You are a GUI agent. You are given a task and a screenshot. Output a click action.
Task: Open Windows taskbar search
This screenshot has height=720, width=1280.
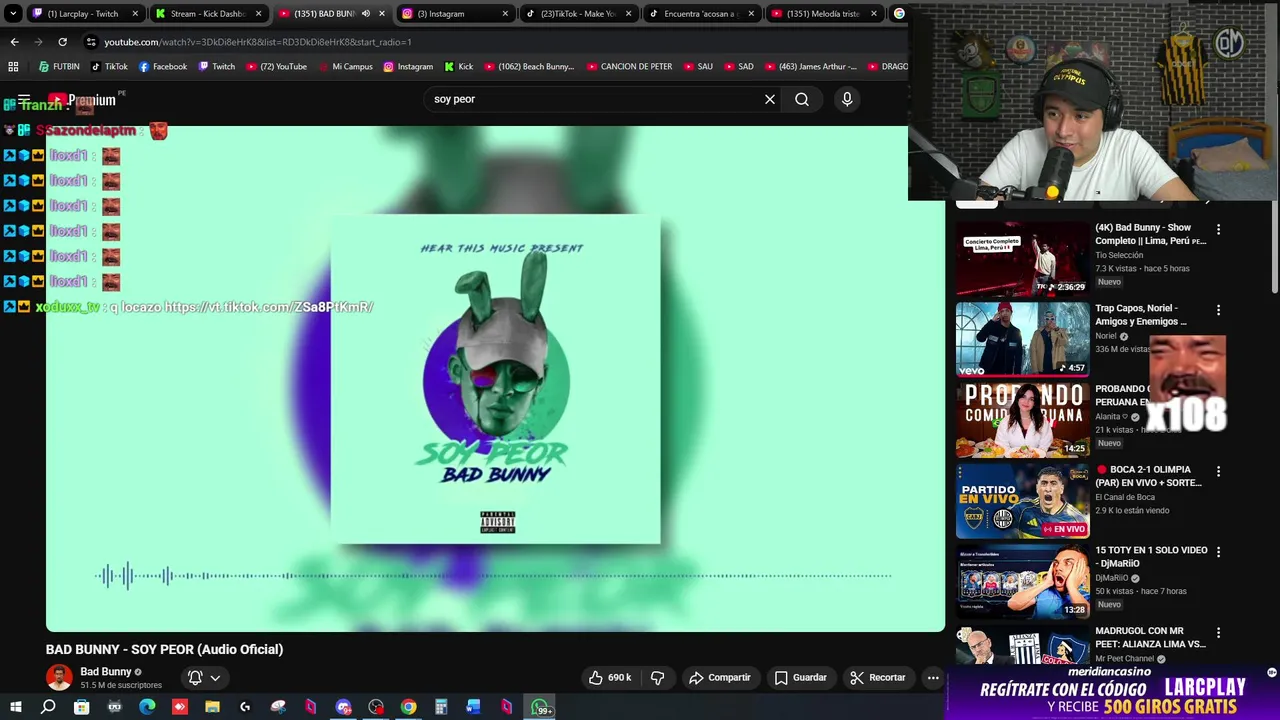click(48, 707)
